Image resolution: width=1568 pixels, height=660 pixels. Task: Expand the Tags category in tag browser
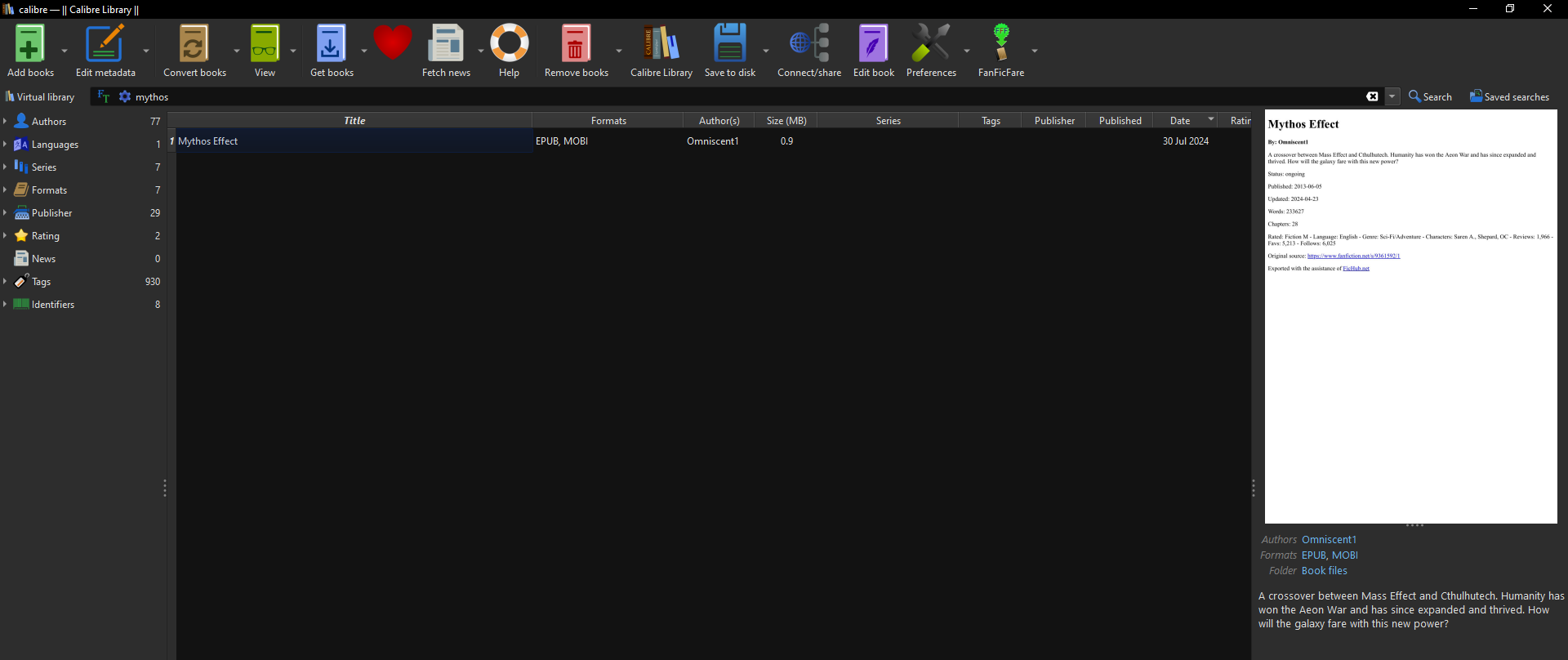click(x=5, y=281)
